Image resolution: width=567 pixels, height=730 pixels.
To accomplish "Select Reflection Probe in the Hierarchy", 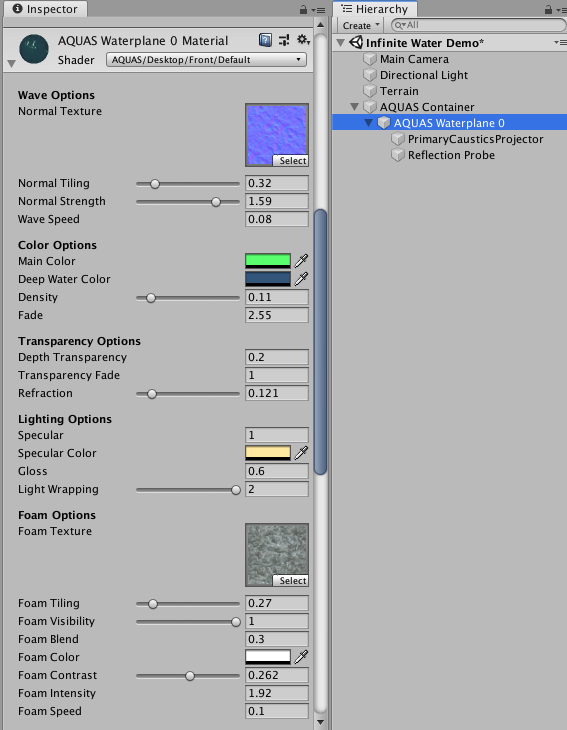I will coord(451,155).
